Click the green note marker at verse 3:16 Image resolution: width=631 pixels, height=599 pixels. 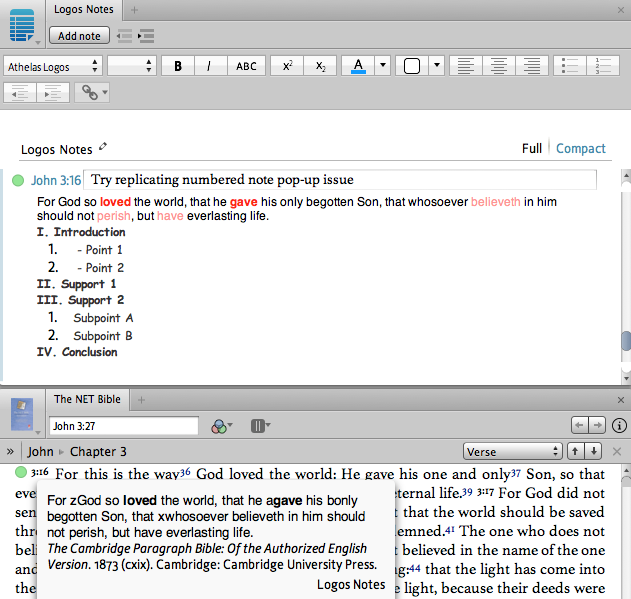[21, 472]
